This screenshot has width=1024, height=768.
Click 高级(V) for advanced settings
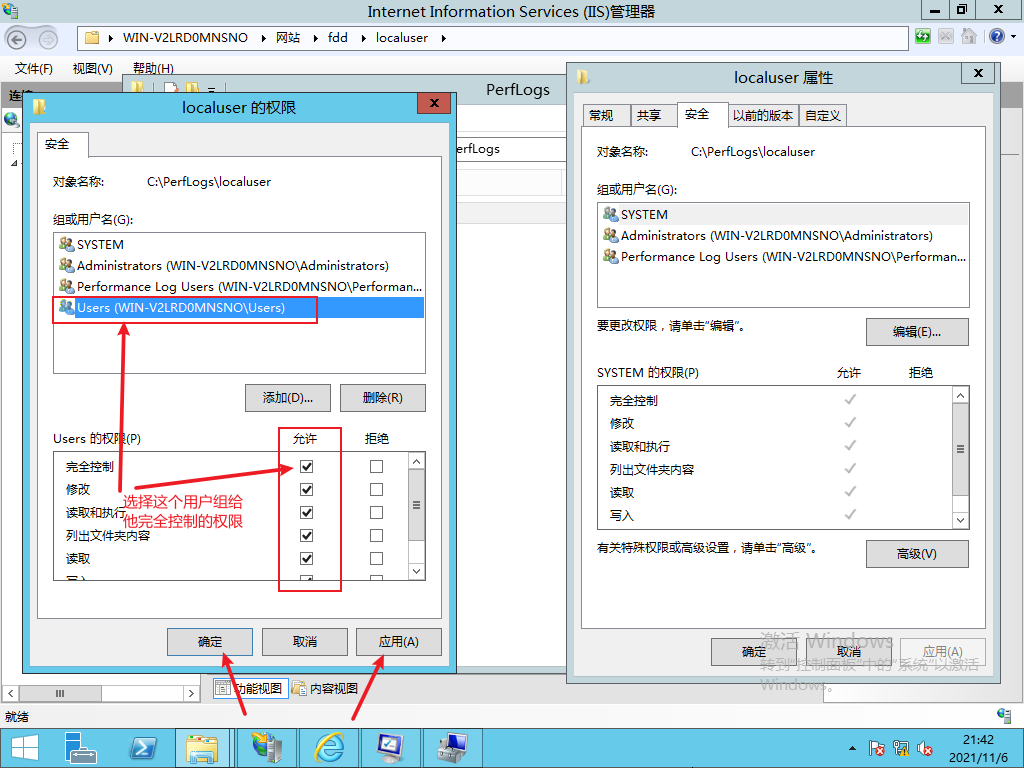917,554
